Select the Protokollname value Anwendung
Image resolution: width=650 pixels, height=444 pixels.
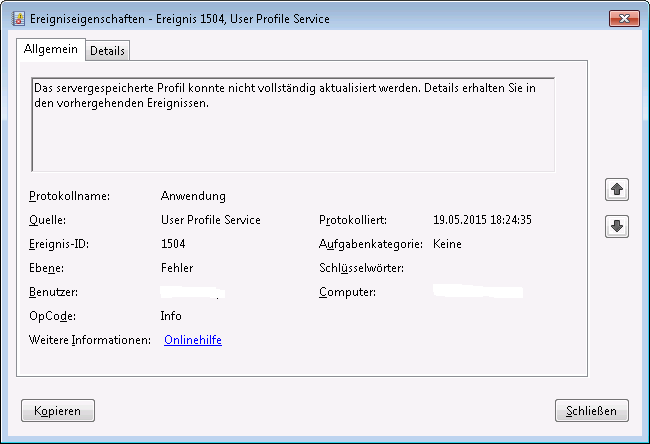pyautogui.click(x=193, y=196)
